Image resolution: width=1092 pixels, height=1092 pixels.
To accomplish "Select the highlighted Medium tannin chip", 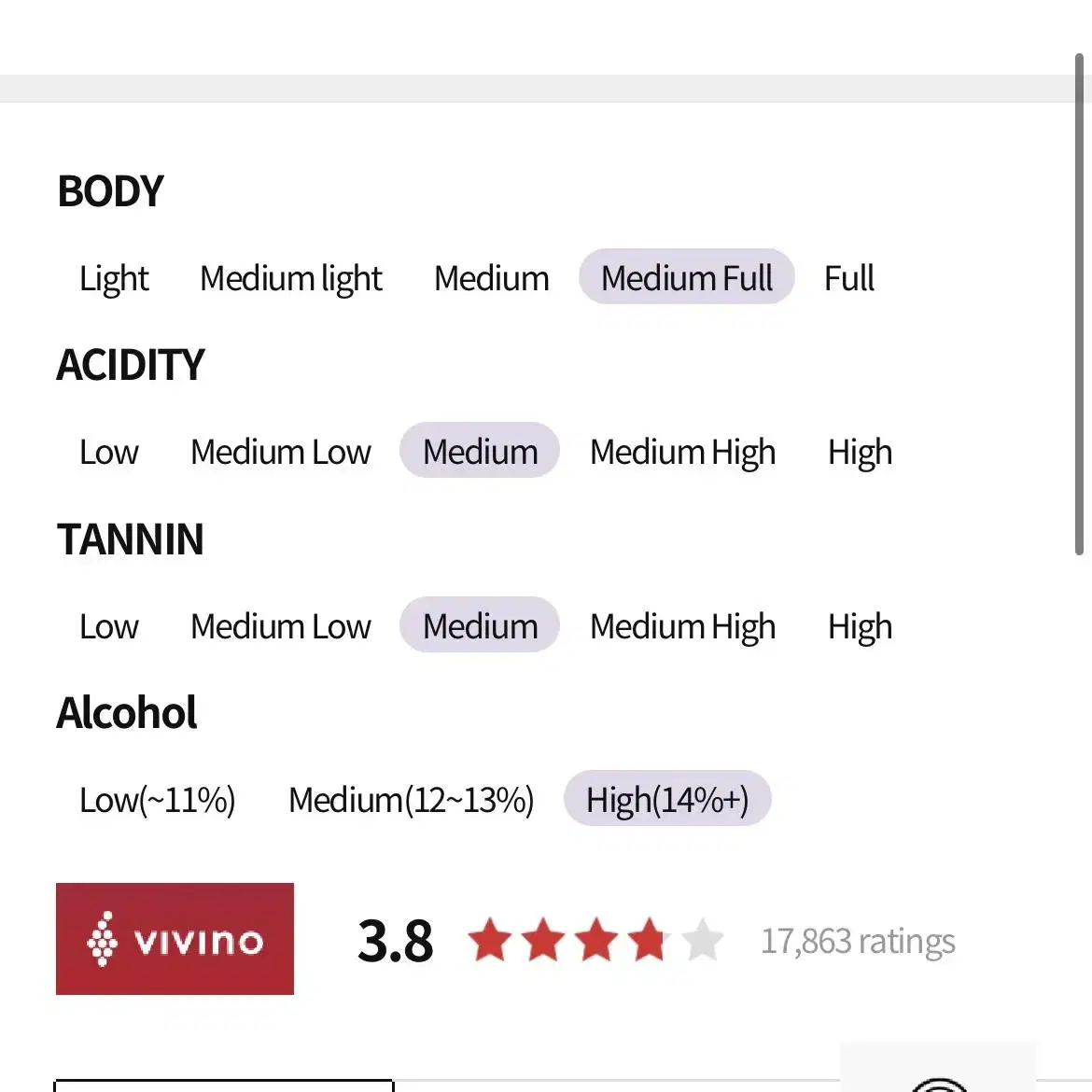I will 480,624.
